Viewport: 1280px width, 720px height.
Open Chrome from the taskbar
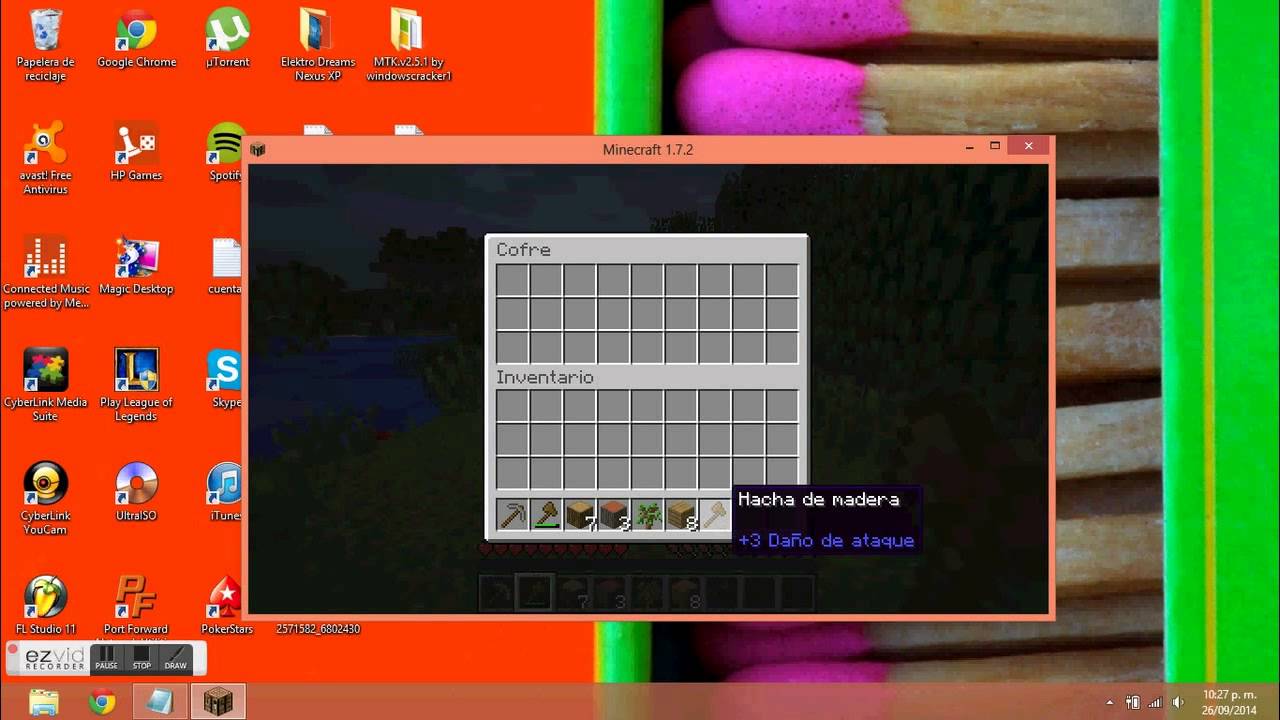point(102,702)
